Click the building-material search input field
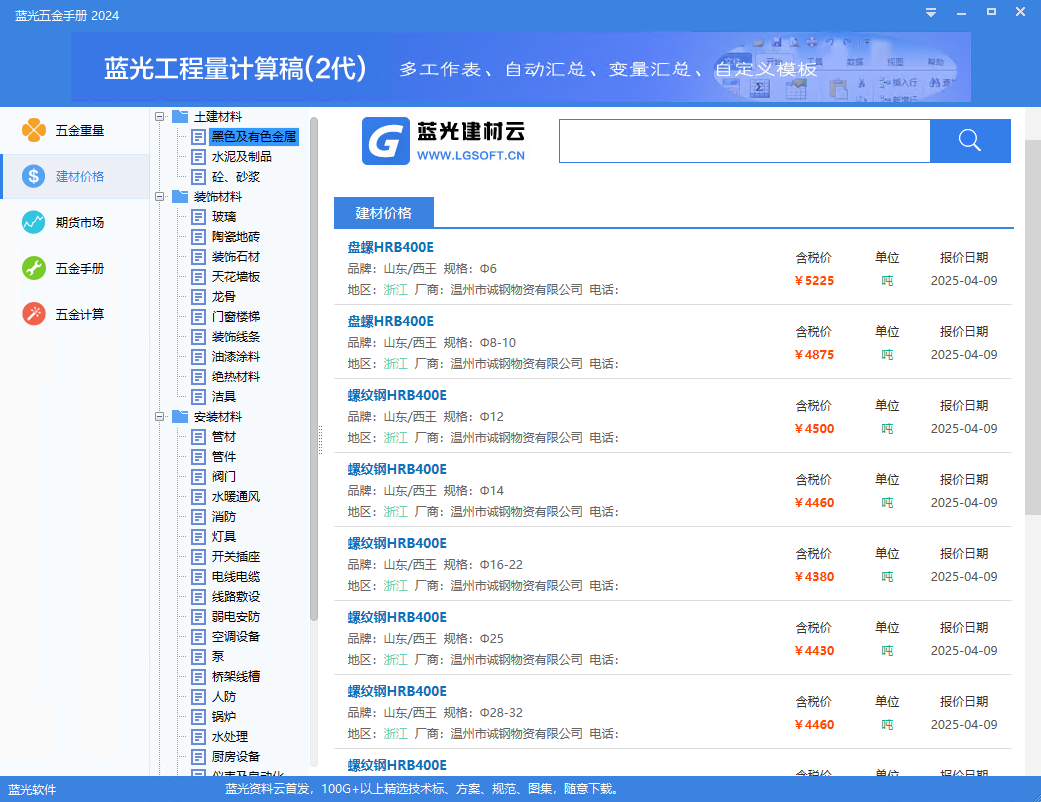The height and width of the screenshot is (802, 1041). (x=744, y=141)
